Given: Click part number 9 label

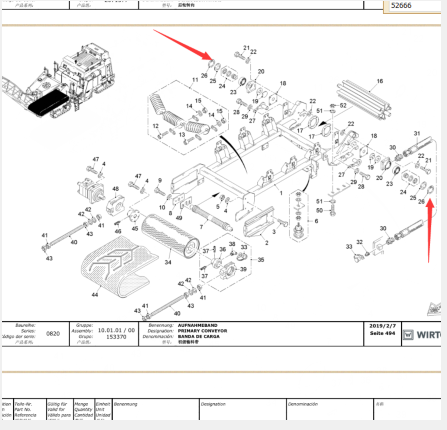Looking at the screenshot, I should (160, 180).
